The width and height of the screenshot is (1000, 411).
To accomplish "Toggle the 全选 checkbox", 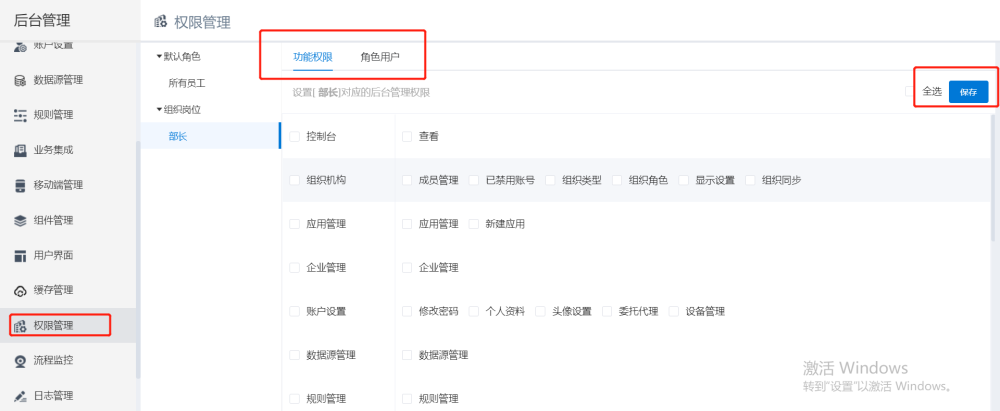I will (911, 91).
